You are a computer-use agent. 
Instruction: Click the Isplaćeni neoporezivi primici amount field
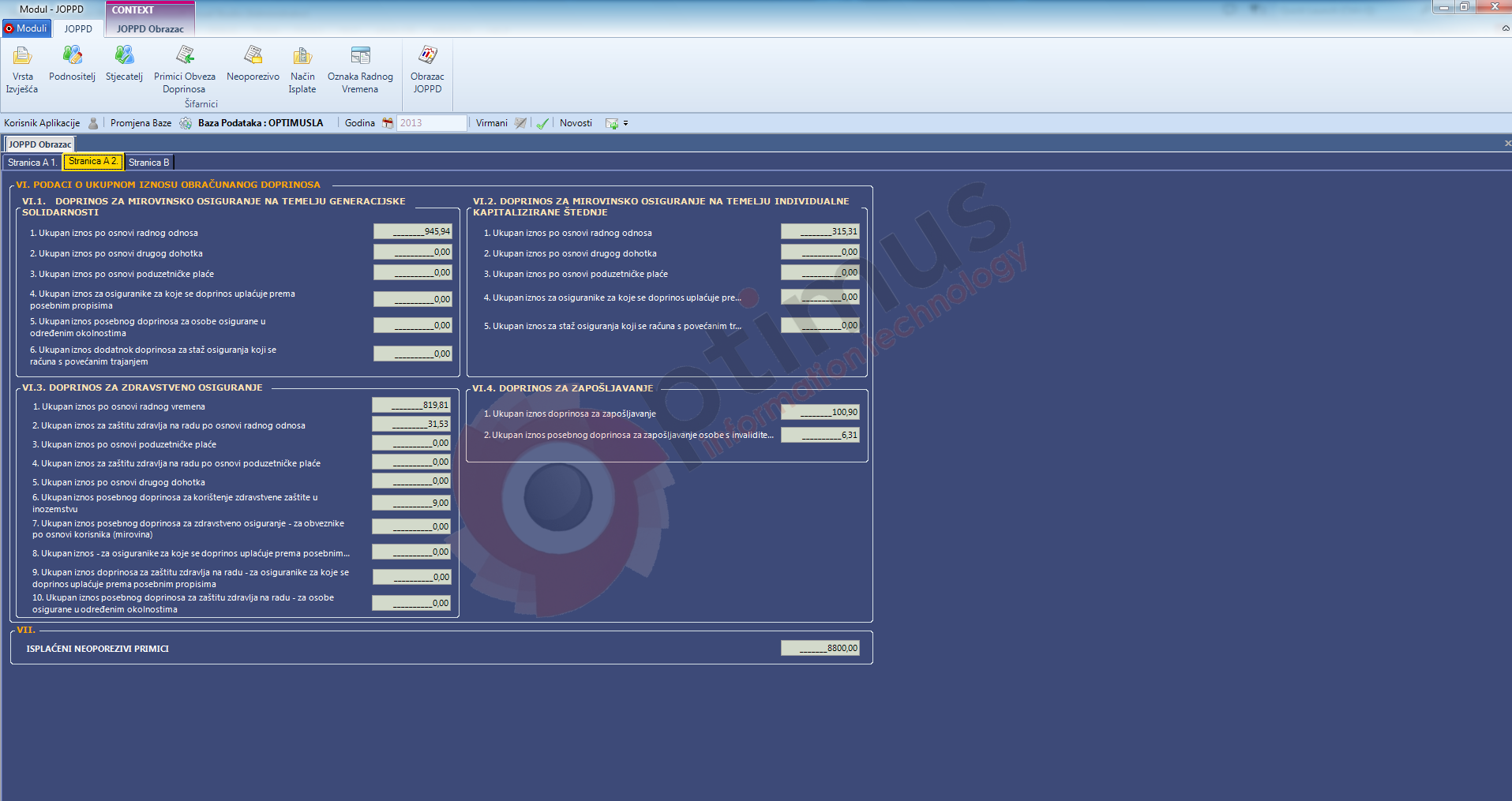(820, 648)
